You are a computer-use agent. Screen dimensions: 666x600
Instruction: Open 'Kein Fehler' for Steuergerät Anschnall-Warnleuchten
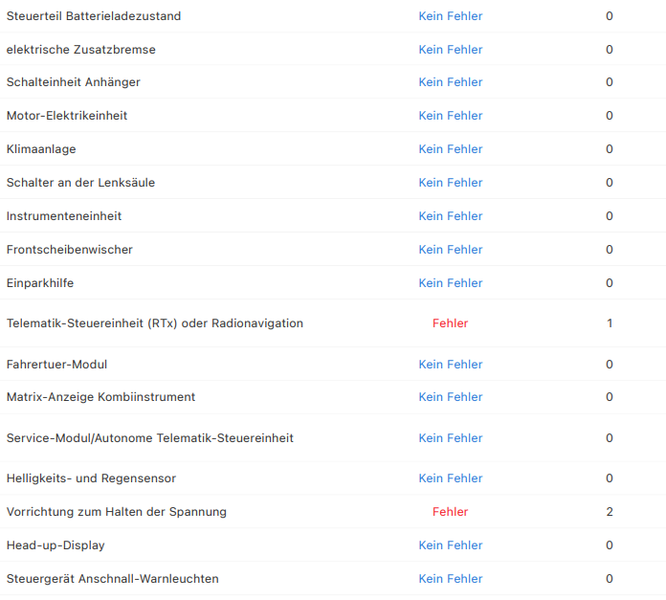450,578
